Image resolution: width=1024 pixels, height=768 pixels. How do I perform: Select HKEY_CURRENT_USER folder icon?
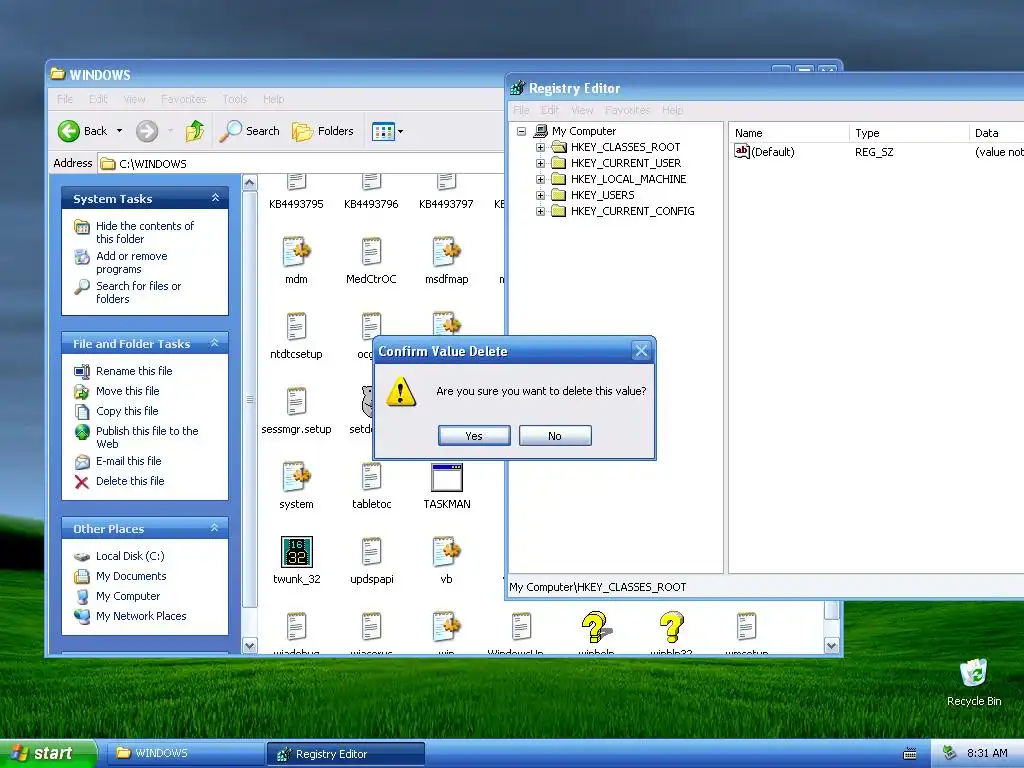pyautogui.click(x=558, y=163)
